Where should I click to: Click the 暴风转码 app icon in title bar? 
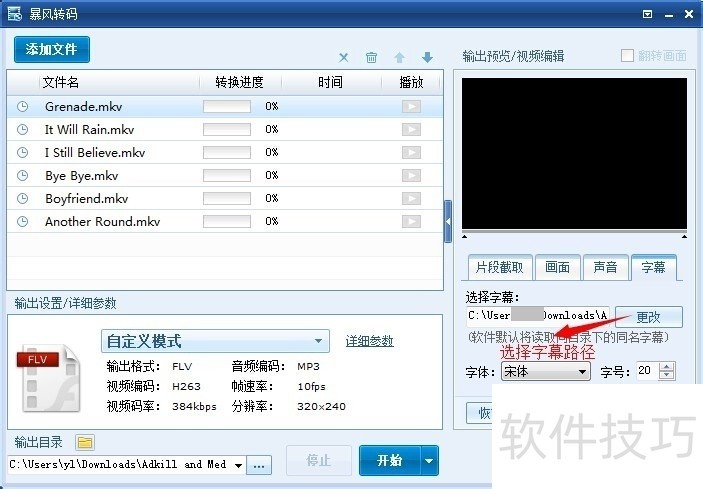14,14
